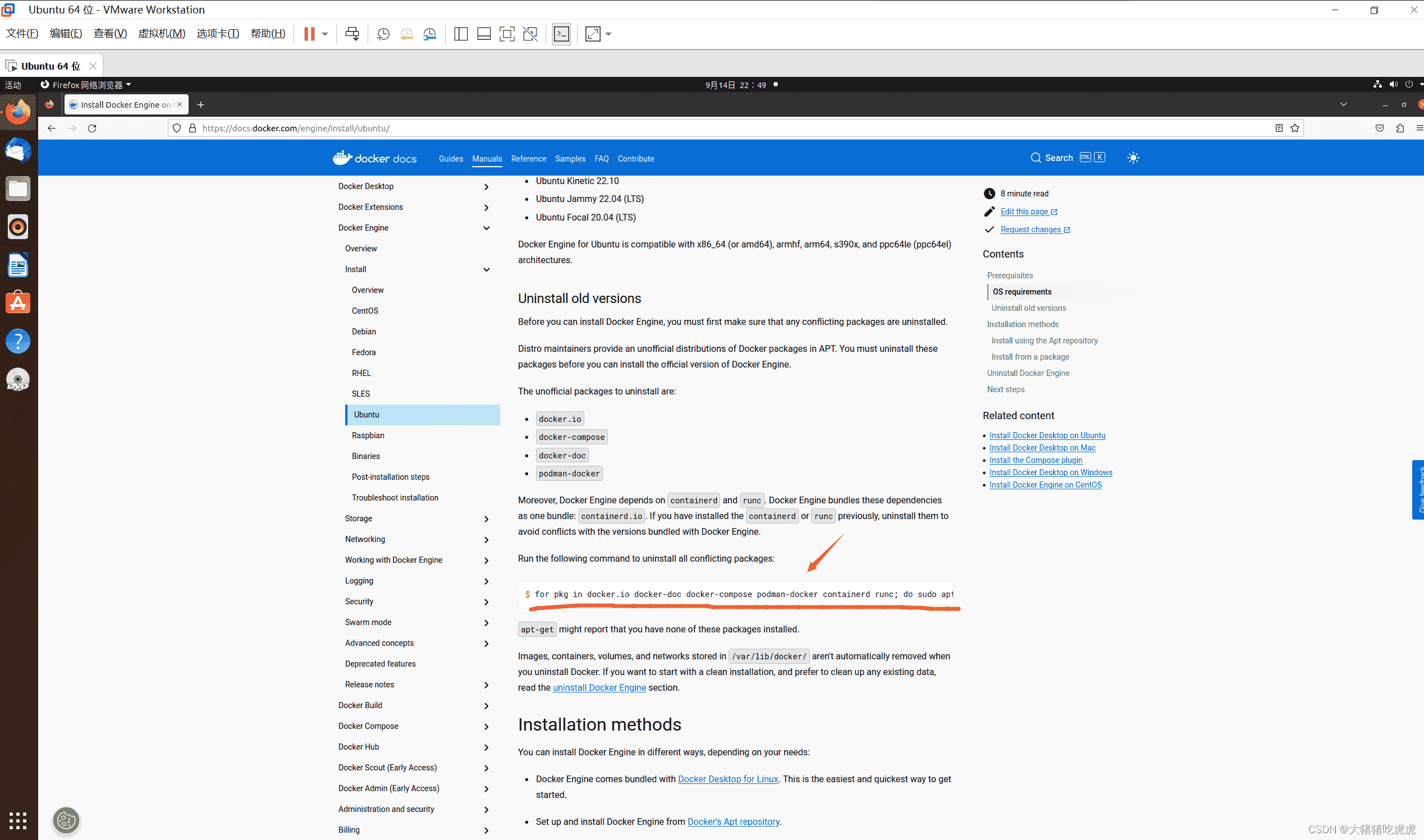This screenshot has width=1424, height=840.
Task: Click the Firefox URL address bar
Action: tap(679, 128)
